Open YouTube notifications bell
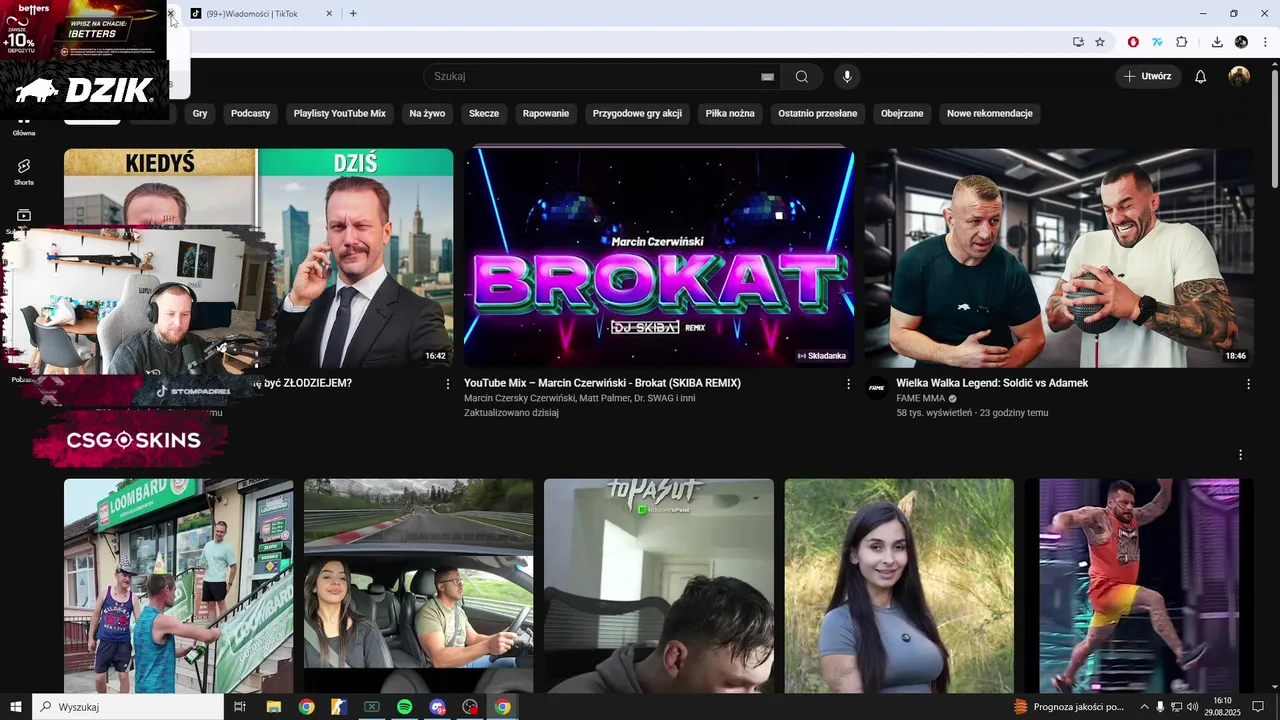The height and width of the screenshot is (720, 1280). click(x=1200, y=76)
